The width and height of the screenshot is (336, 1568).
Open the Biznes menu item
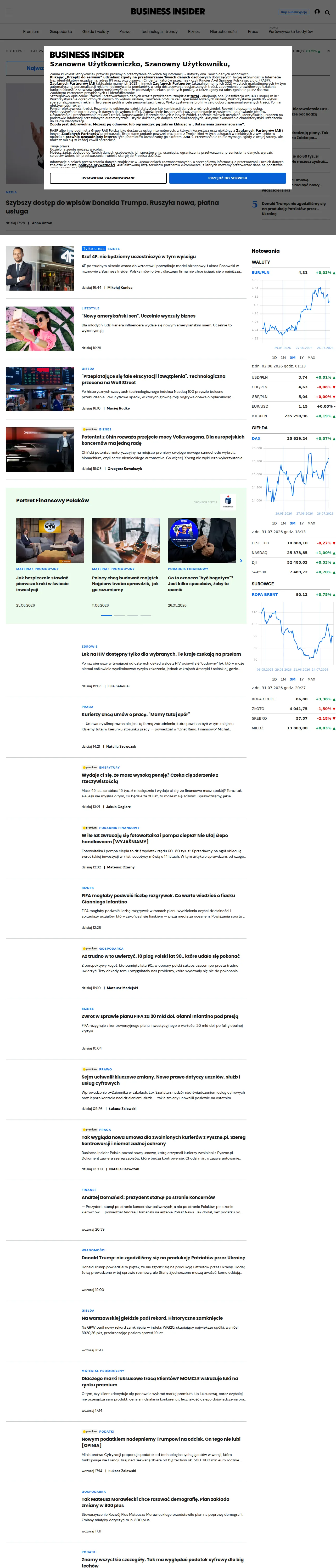point(194,31)
